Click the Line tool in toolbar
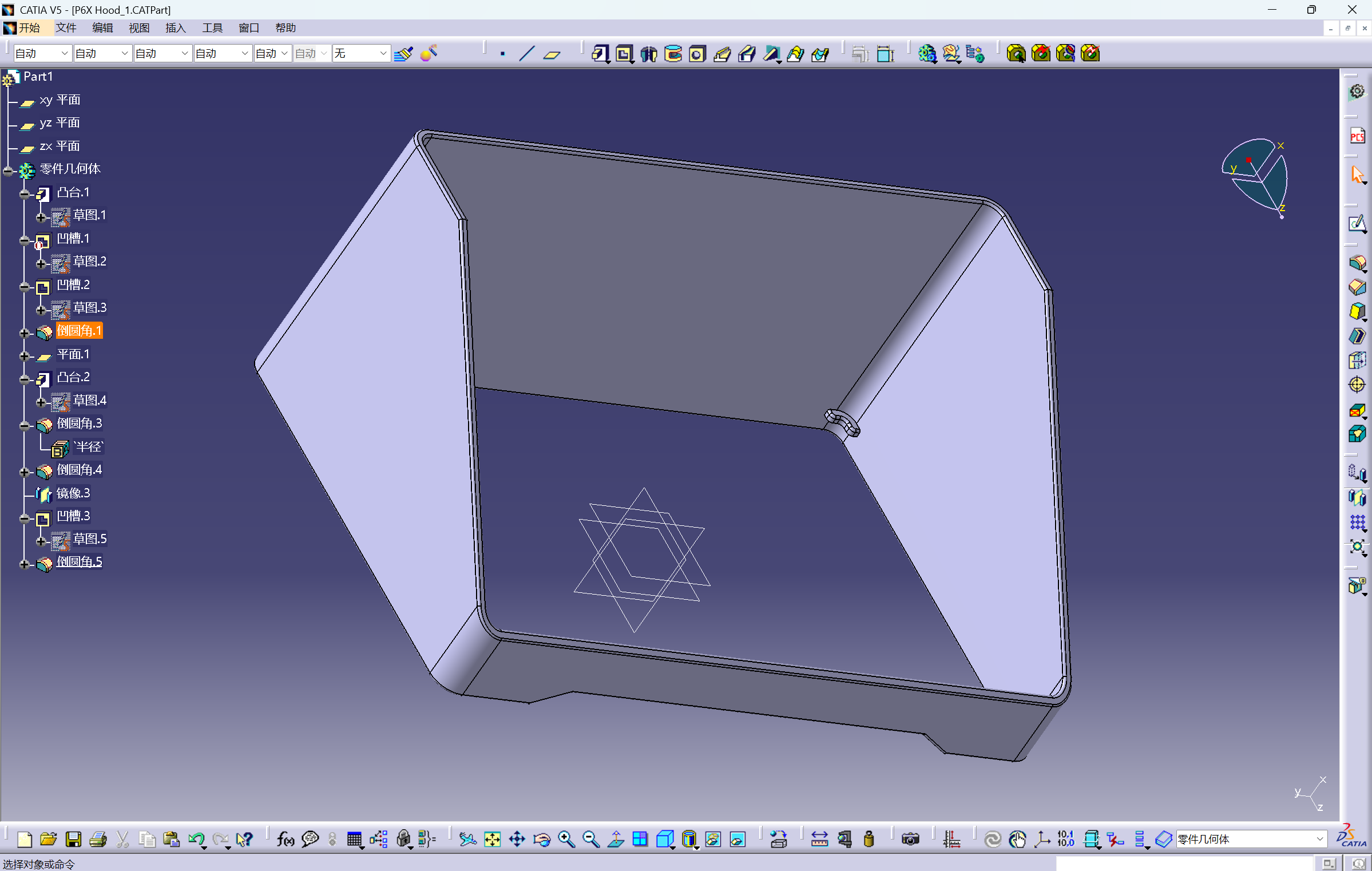 pyautogui.click(x=527, y=54)
